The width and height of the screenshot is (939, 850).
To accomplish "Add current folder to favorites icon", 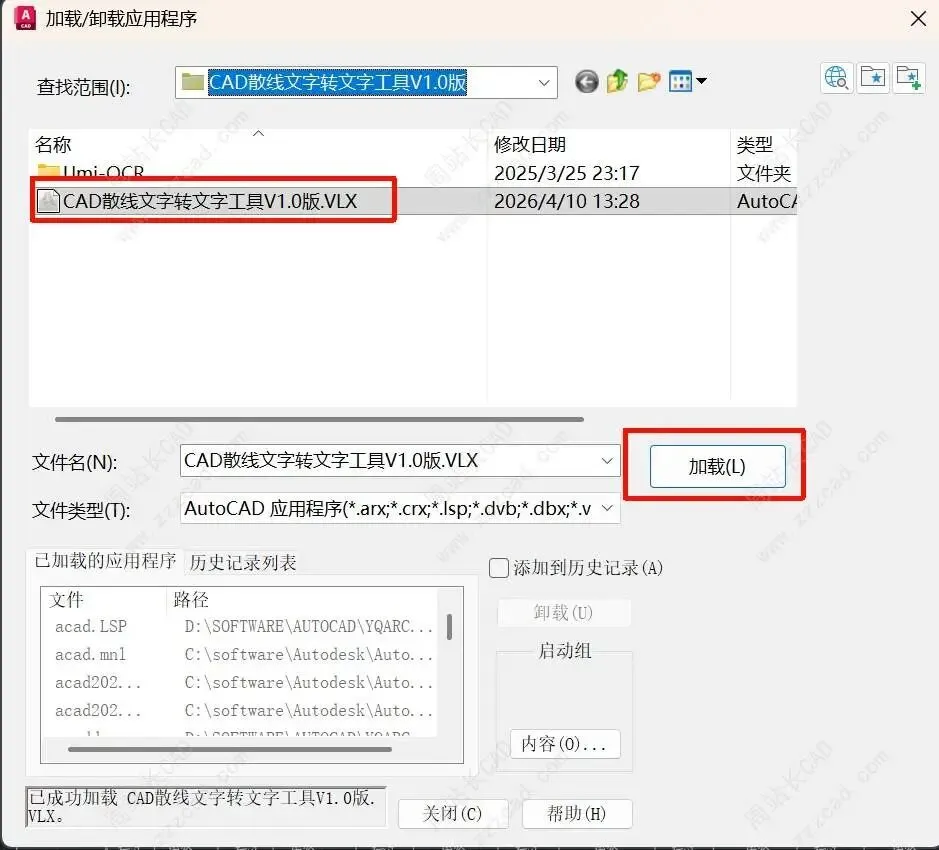I will coord(908,78).
